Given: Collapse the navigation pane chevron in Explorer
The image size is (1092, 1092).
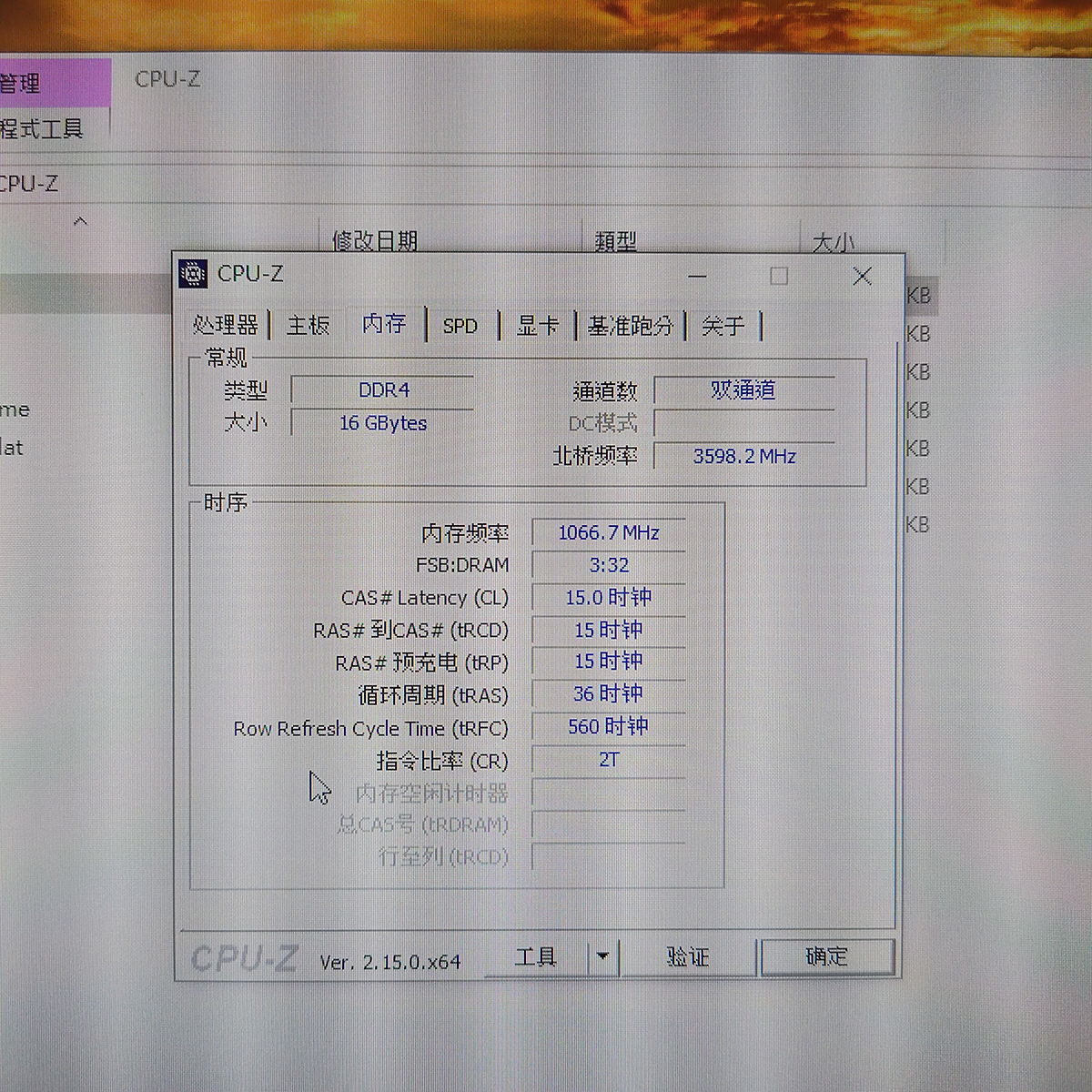Looking at the screenshot, I should click(x=81, y=221).
